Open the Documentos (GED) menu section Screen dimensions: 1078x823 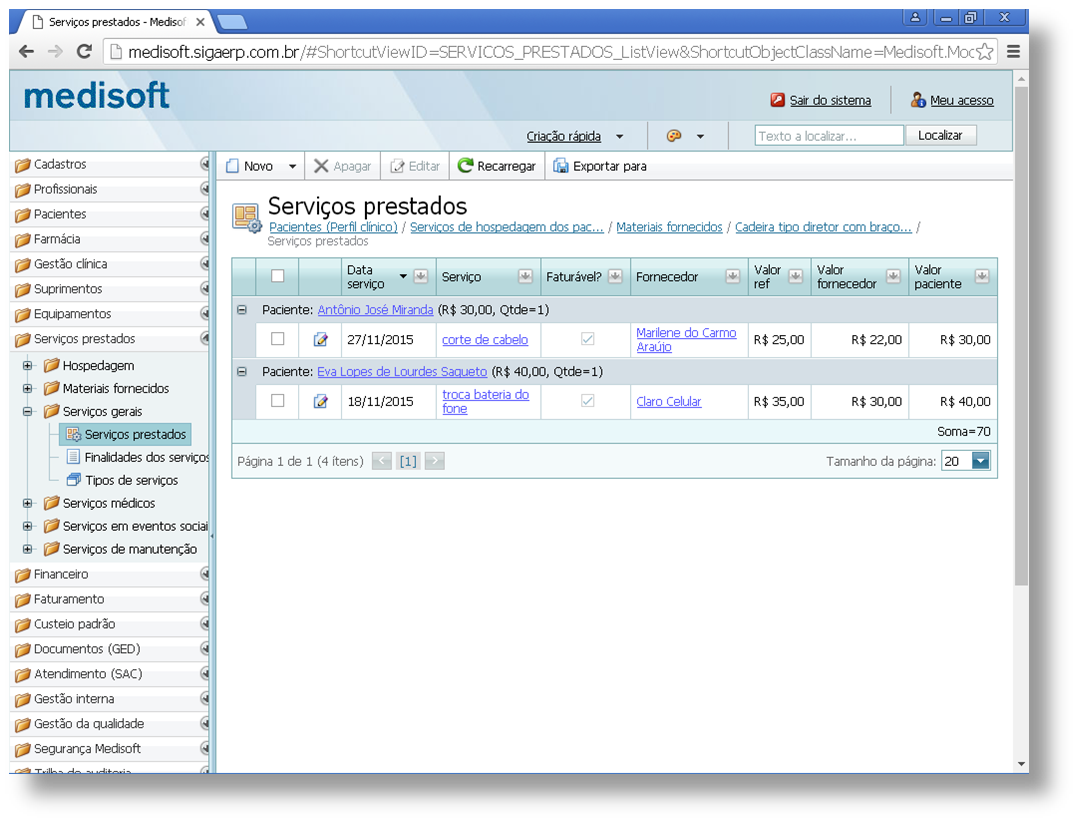point(110,649)
